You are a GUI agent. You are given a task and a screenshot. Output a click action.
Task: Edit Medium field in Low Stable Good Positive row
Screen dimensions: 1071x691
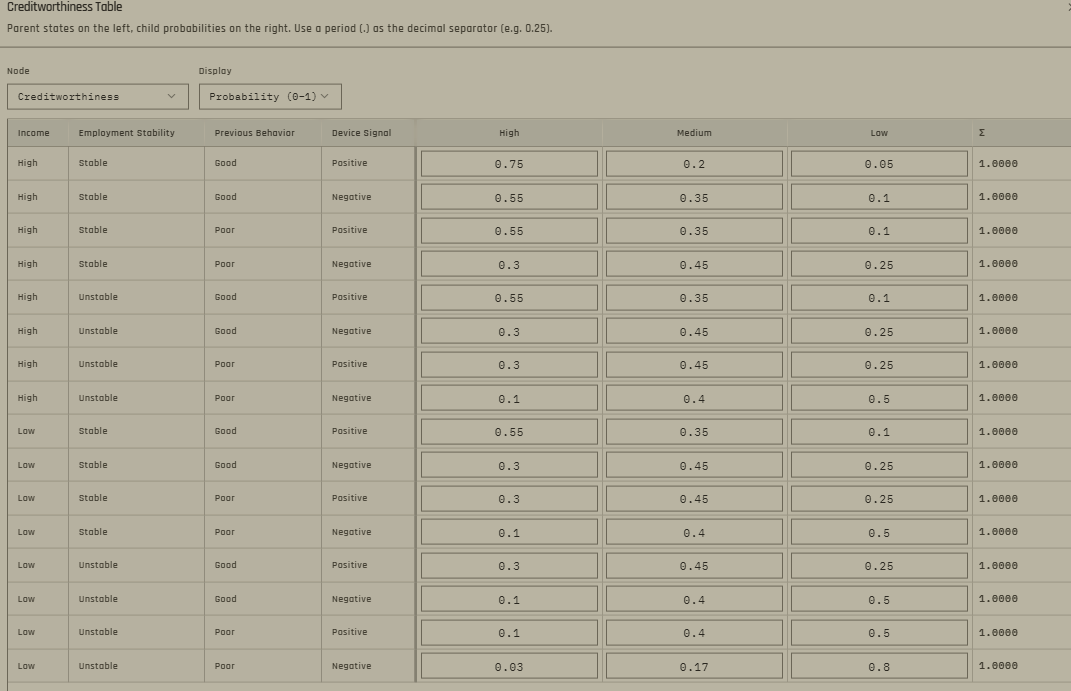pyautogui.click(x=694, y=432)
